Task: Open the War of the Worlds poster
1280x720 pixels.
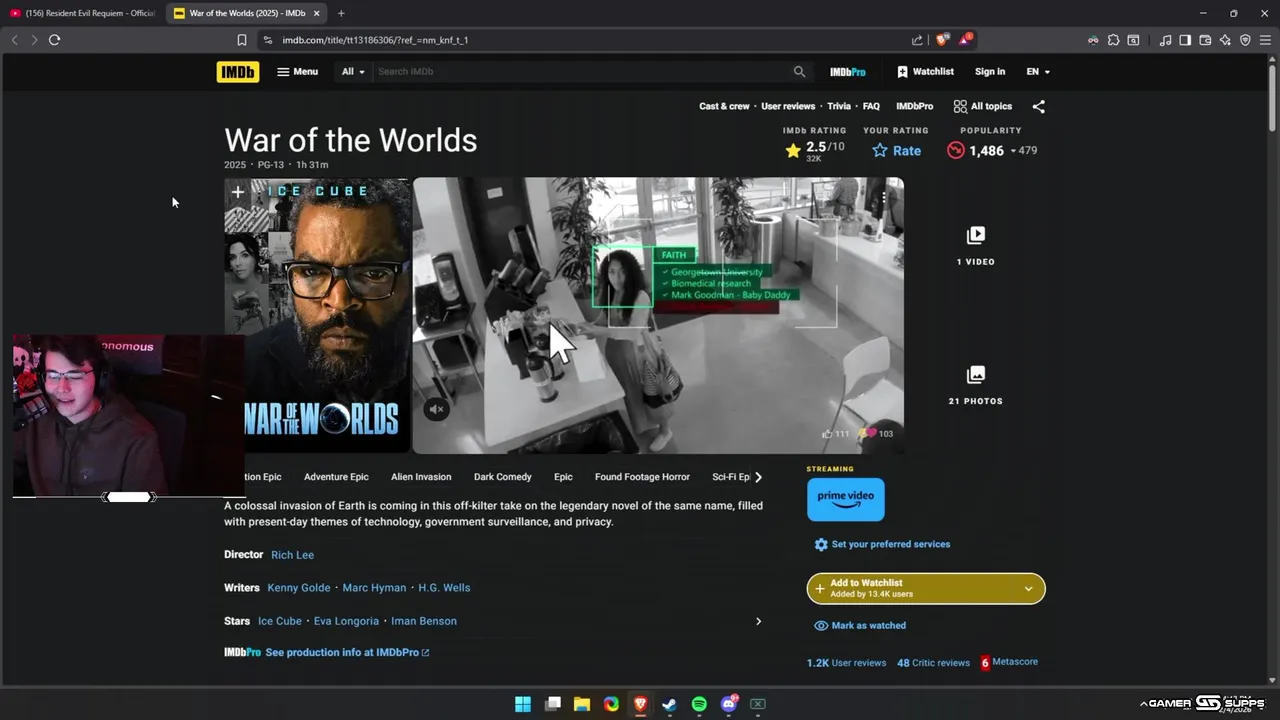Action: tap(317, 316)
